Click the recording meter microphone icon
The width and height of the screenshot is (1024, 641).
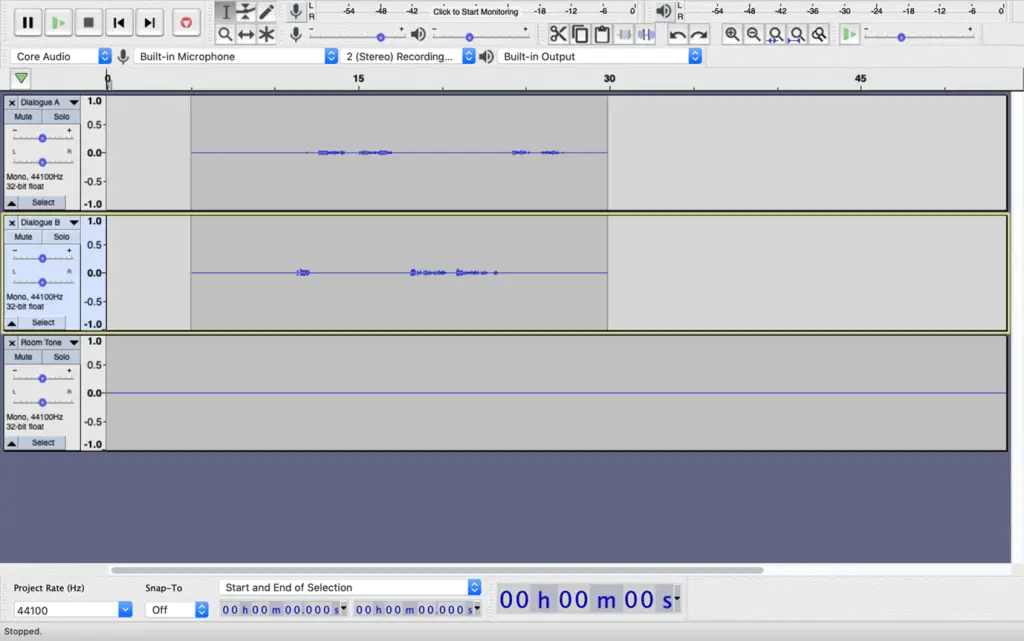tap(296, 11)
